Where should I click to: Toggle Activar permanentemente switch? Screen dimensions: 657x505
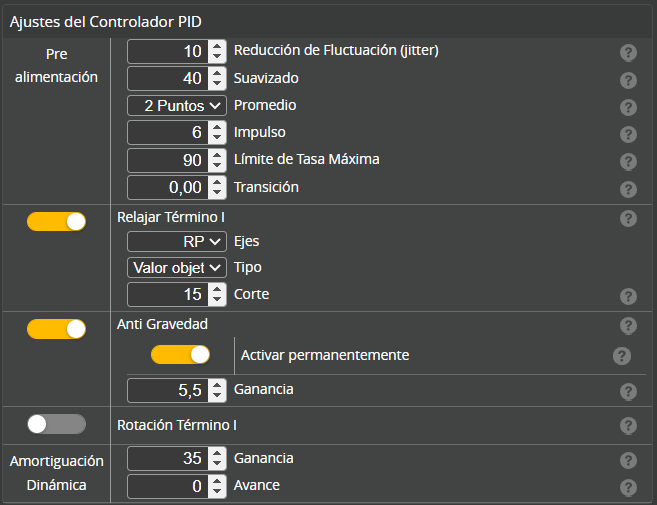coord(180,354)
